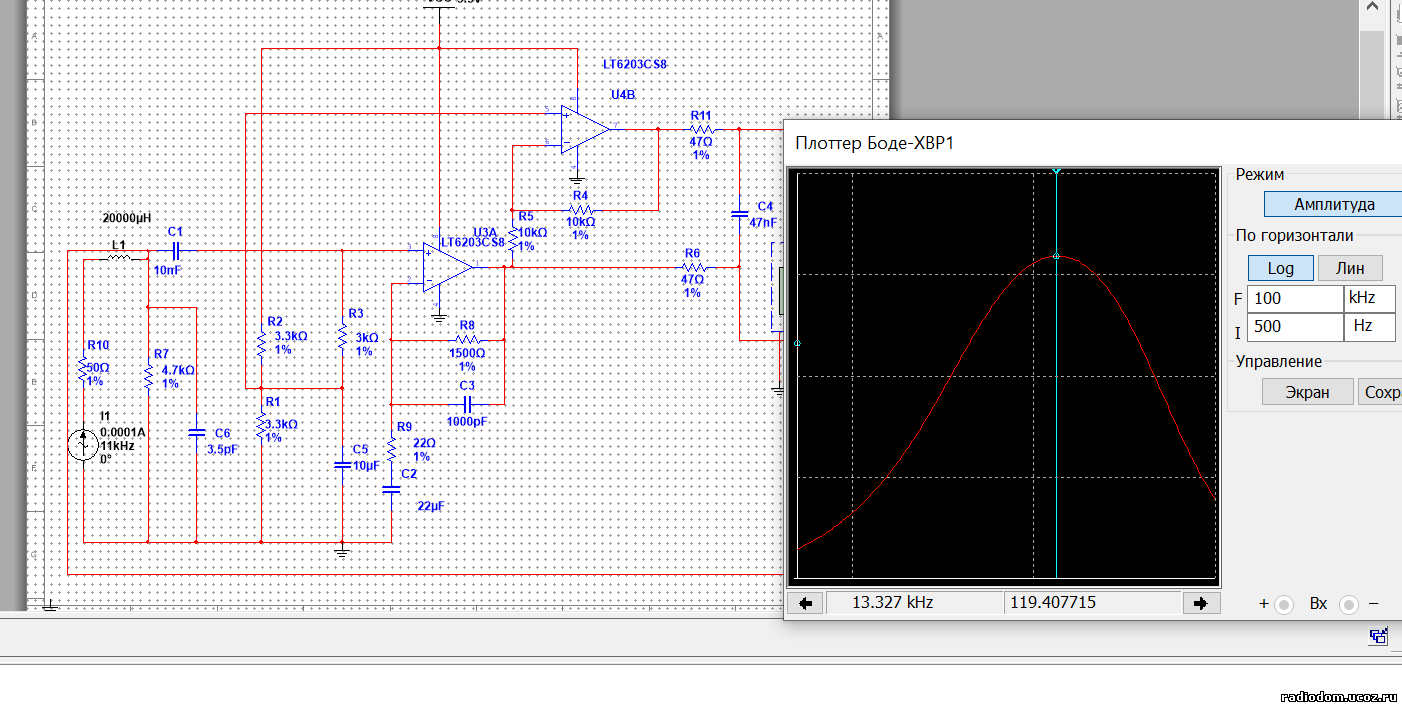Select capacitor C6 3.5pF symbol
1402x707 pixels.
tap(196, 433)
